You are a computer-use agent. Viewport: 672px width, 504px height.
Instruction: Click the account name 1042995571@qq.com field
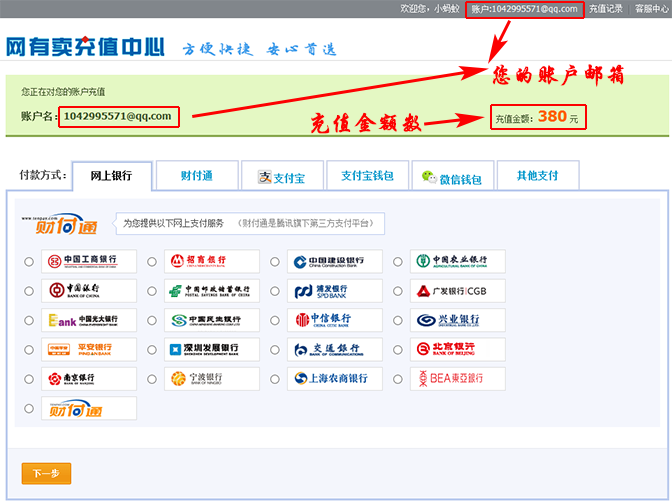point(117,116)
